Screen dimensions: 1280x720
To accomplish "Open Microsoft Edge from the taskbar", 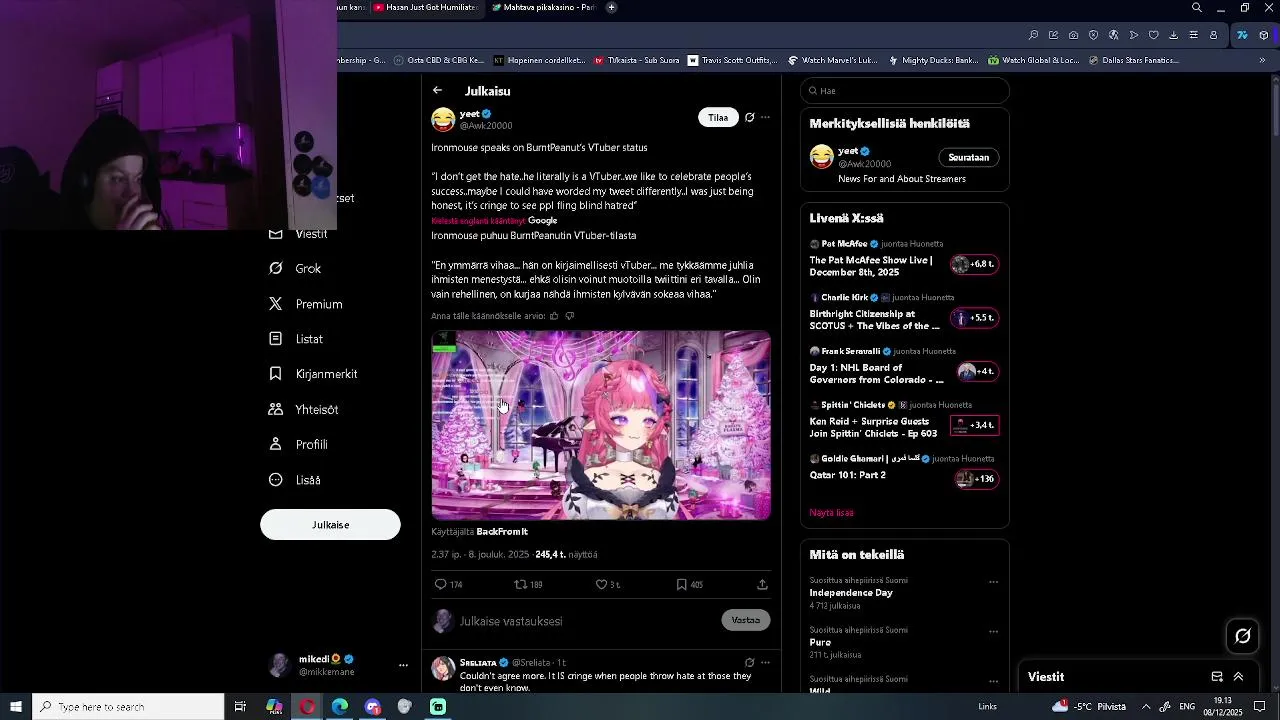I will tap(340, 707).
